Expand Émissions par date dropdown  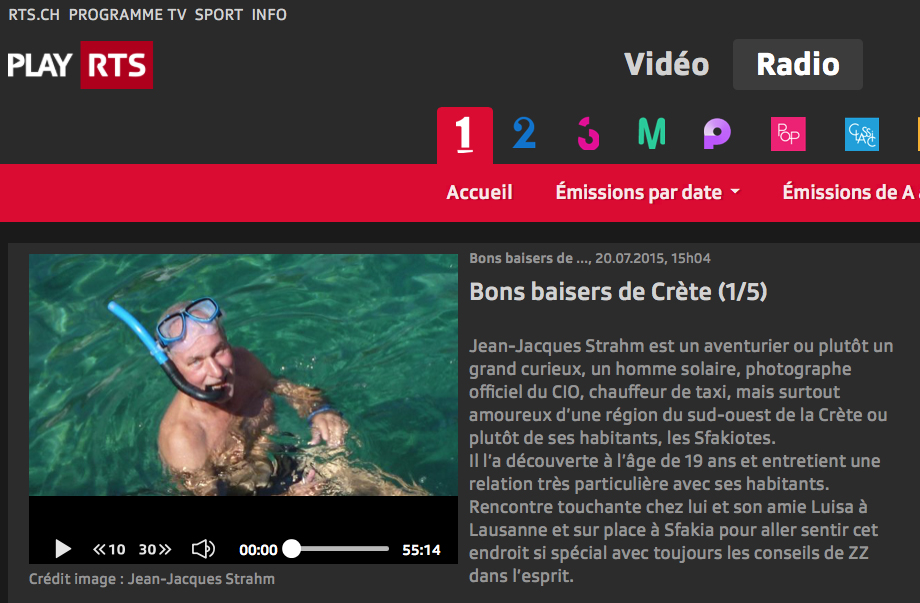click(647, 192)
